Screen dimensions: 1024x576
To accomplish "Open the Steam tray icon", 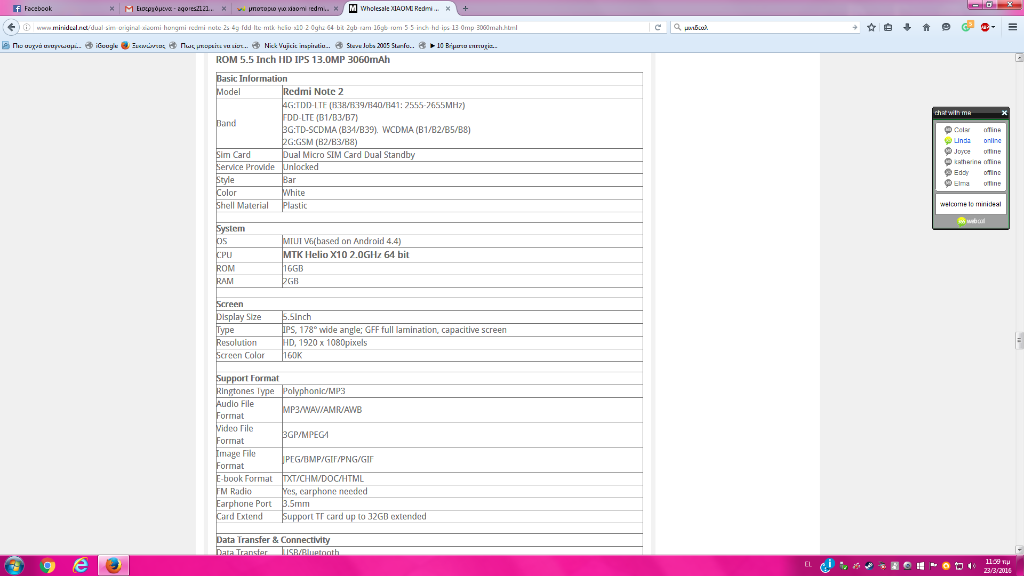I will pos(869,566).
